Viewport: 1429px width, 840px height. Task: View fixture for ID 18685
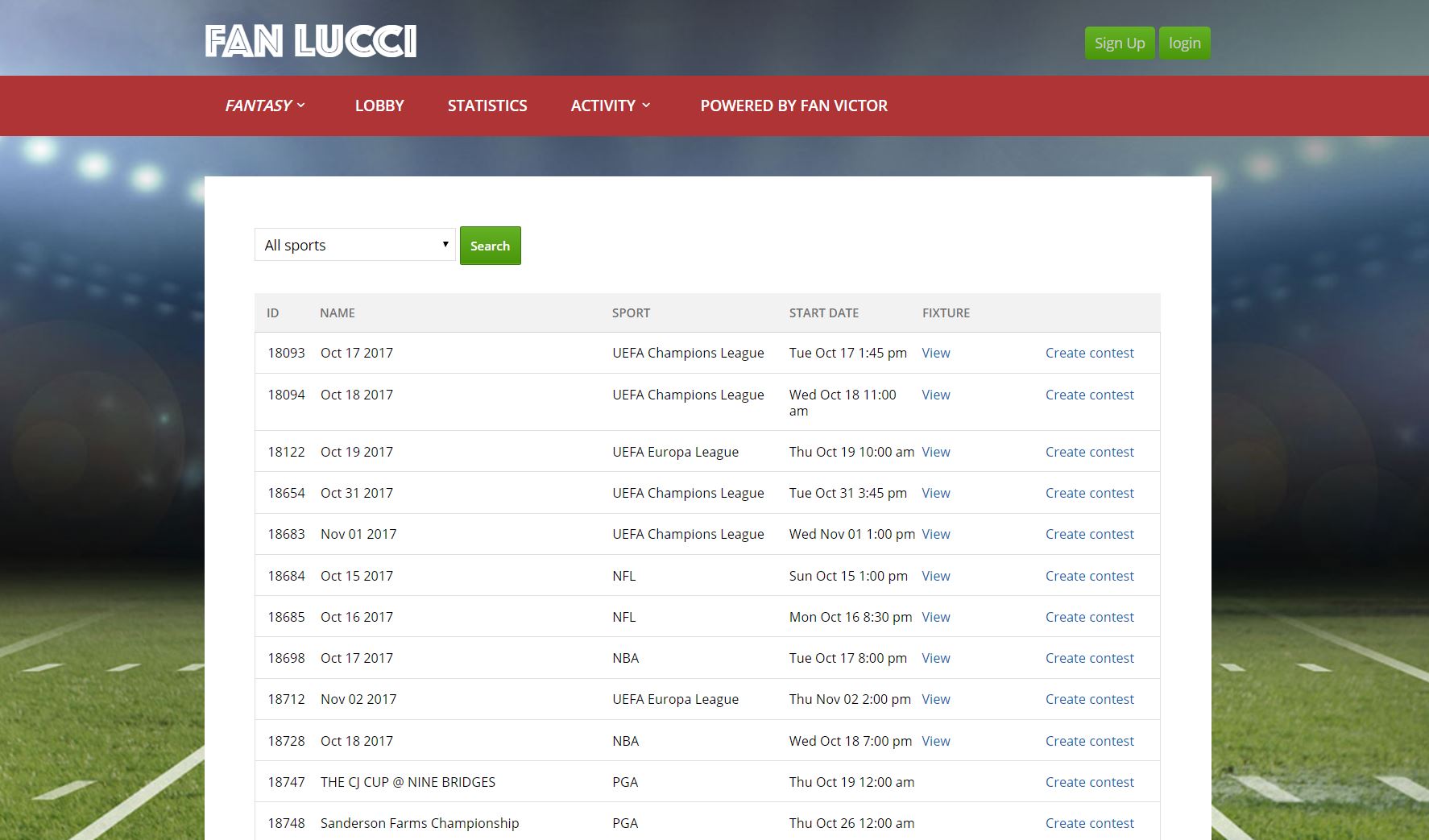(936, 617)
